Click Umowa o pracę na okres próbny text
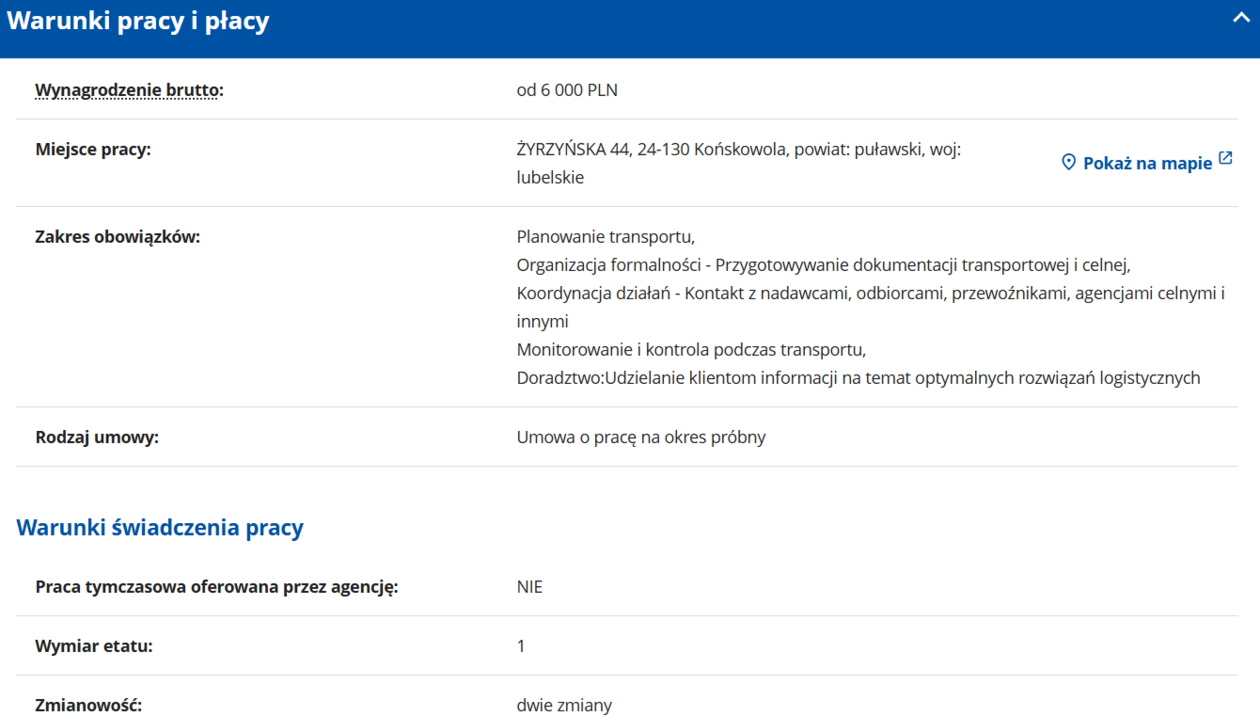Screen dimensions: 1260x716 tap(641, 437)
